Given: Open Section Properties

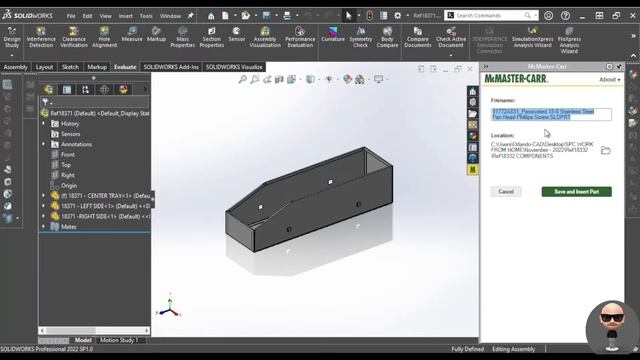Looking at the screenshot, I should (211, 38).
